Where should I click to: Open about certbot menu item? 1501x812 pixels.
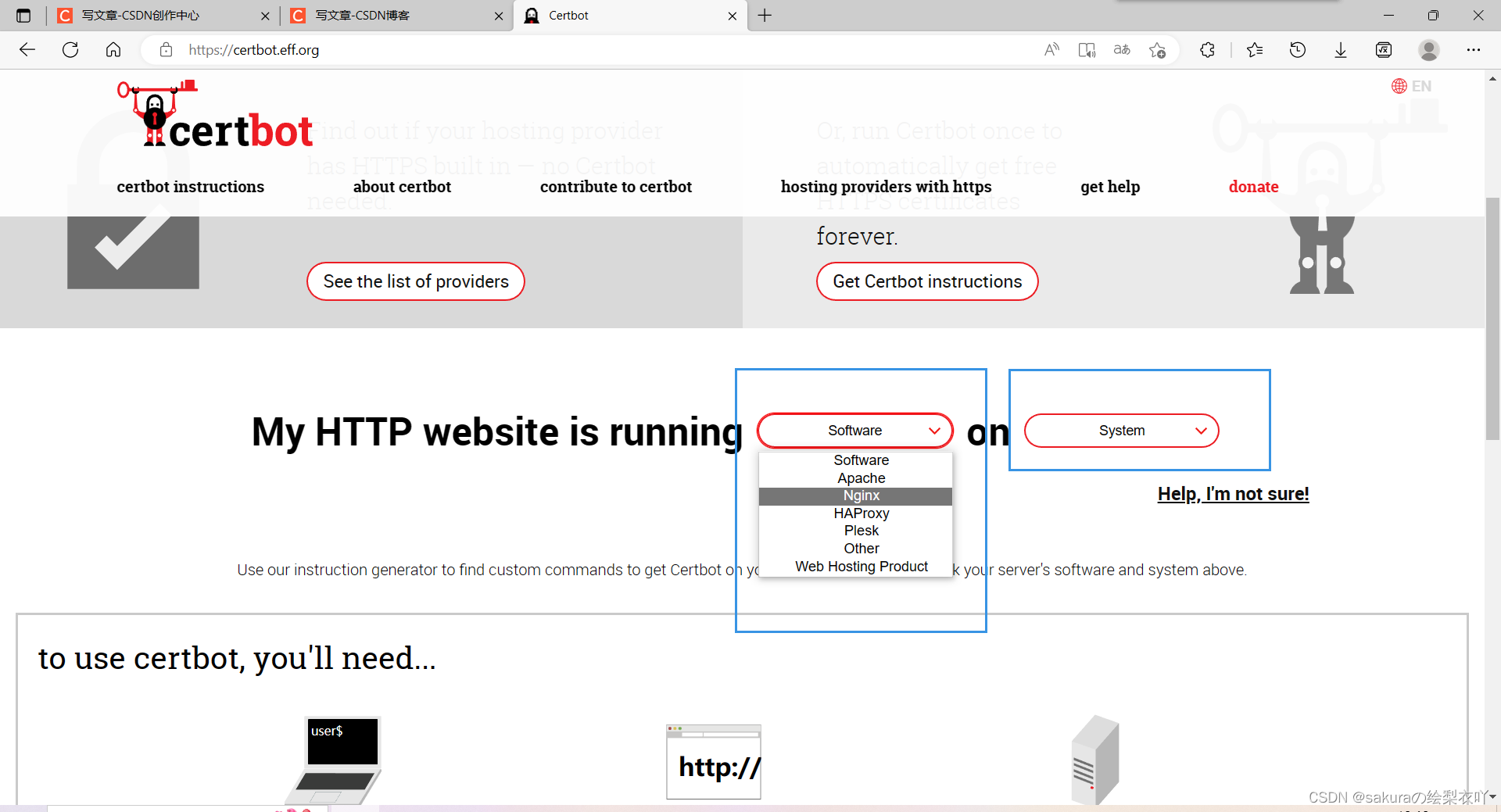[402, 187]
